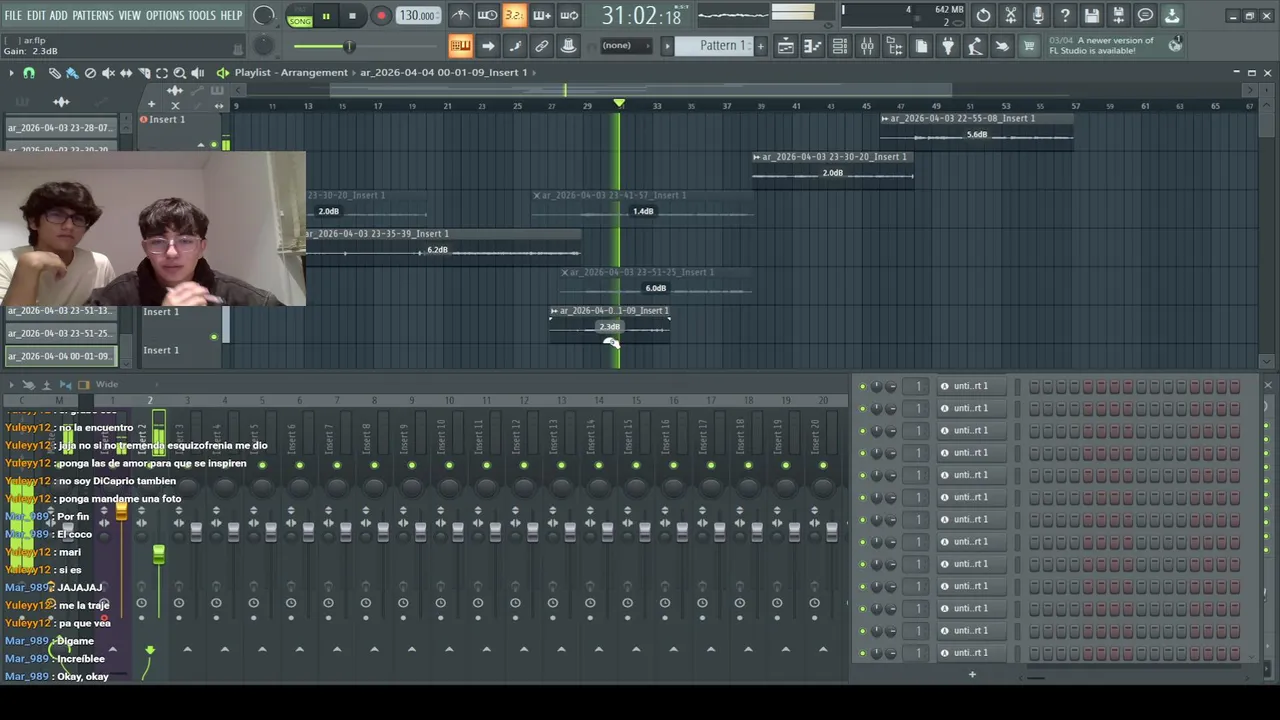This screenshot has width=1280, height=720.
Task: Open the tempo tapper icon
Action: 975,46
